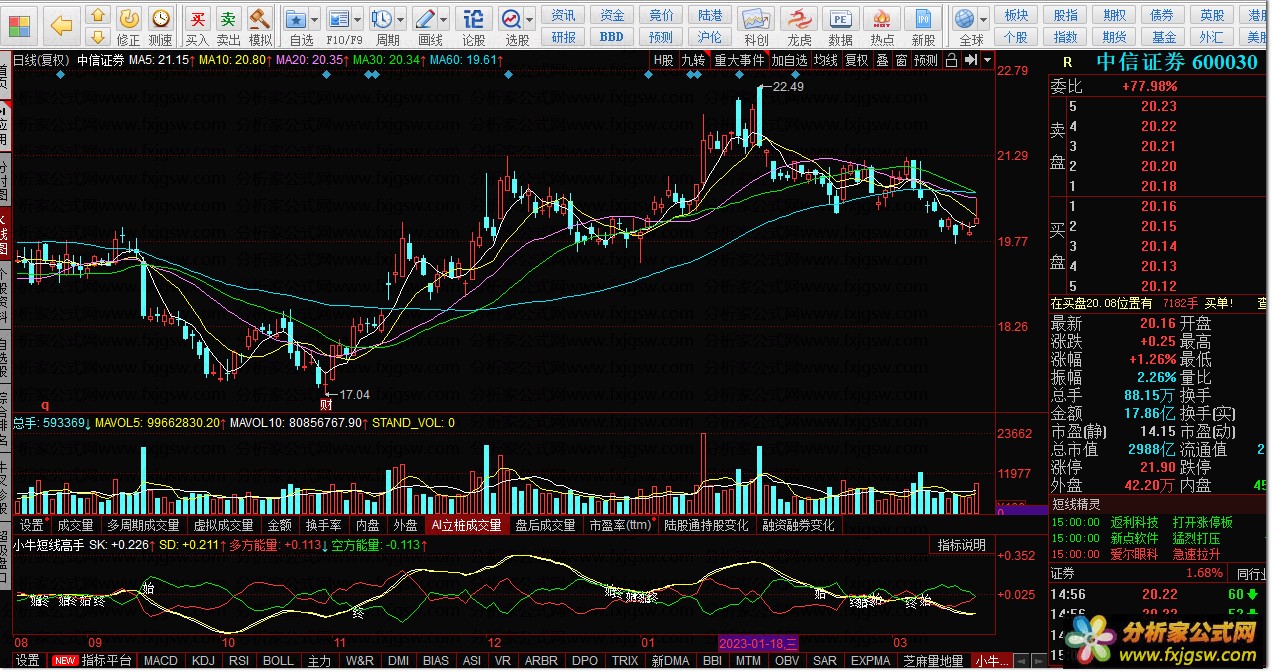Open the 全球 global markets icon

click(964, 18)
